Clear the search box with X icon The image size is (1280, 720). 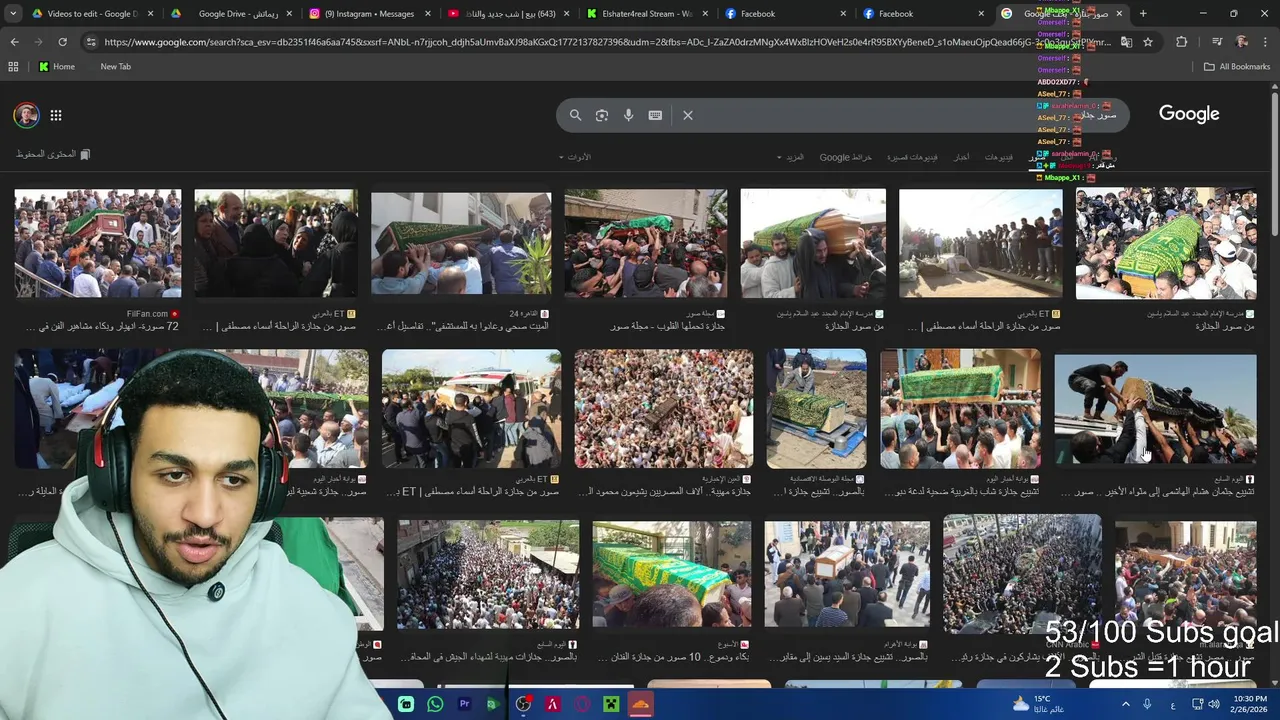688,115
